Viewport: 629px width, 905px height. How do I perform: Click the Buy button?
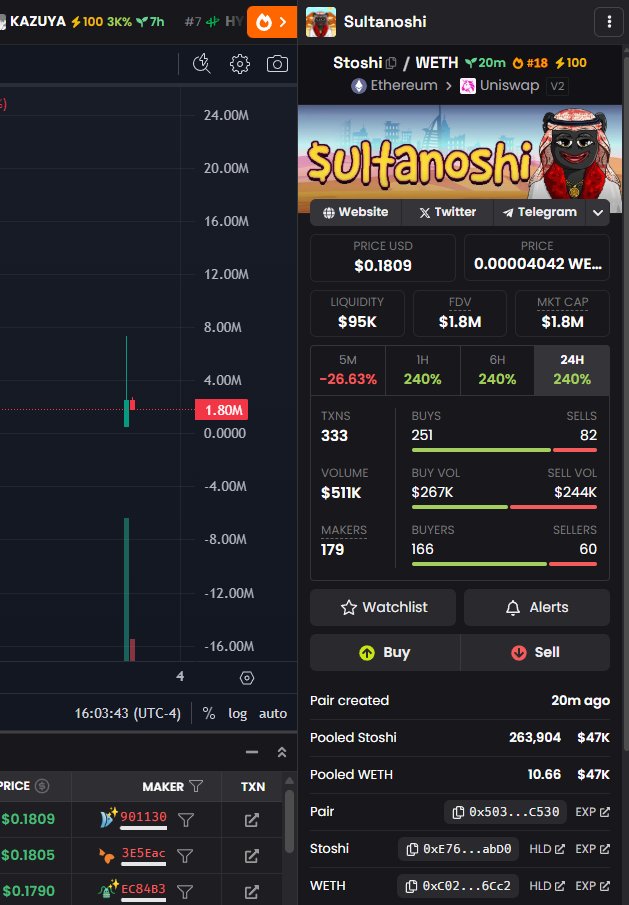click(x=385, y=652)
